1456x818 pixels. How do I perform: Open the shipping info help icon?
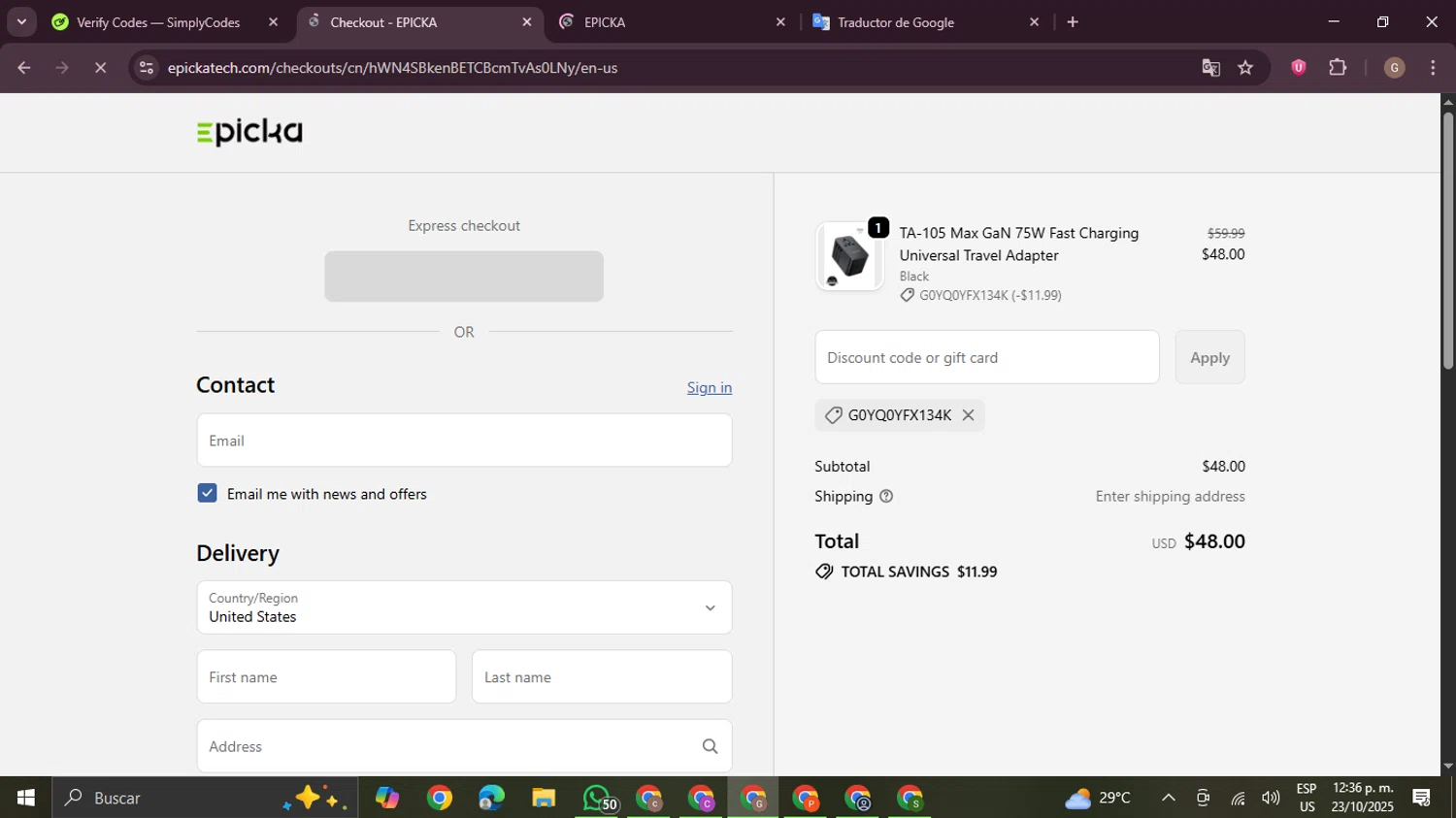[885, 496]
